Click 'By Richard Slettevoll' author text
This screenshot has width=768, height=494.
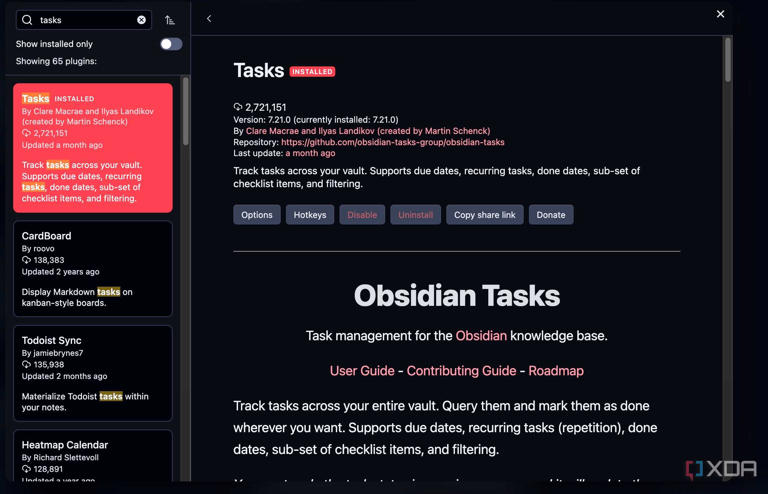(x=60, y=458)
